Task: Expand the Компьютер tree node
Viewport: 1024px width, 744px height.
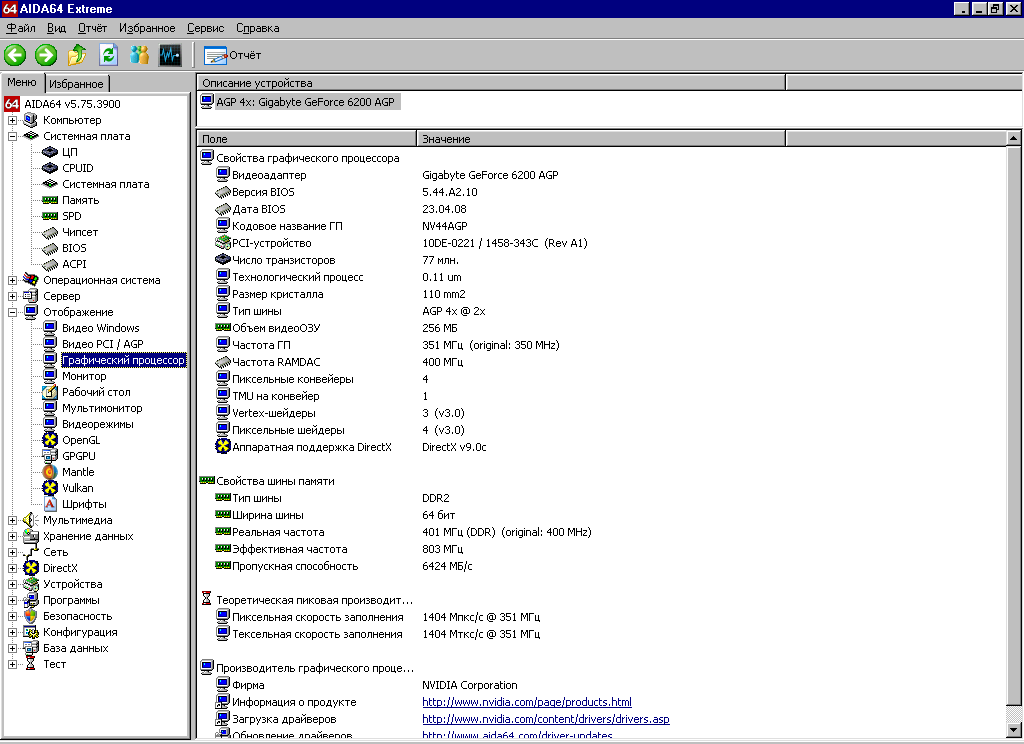Action: [13, 120]
